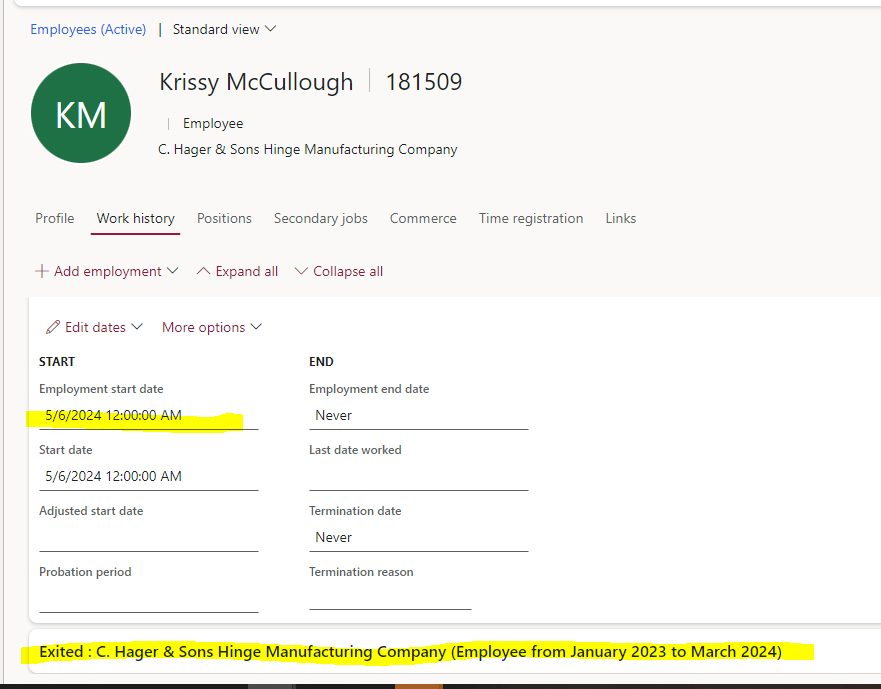Switch to the Profile tab
The height and width of the screenshot is (689, 881).
[55, 218]
